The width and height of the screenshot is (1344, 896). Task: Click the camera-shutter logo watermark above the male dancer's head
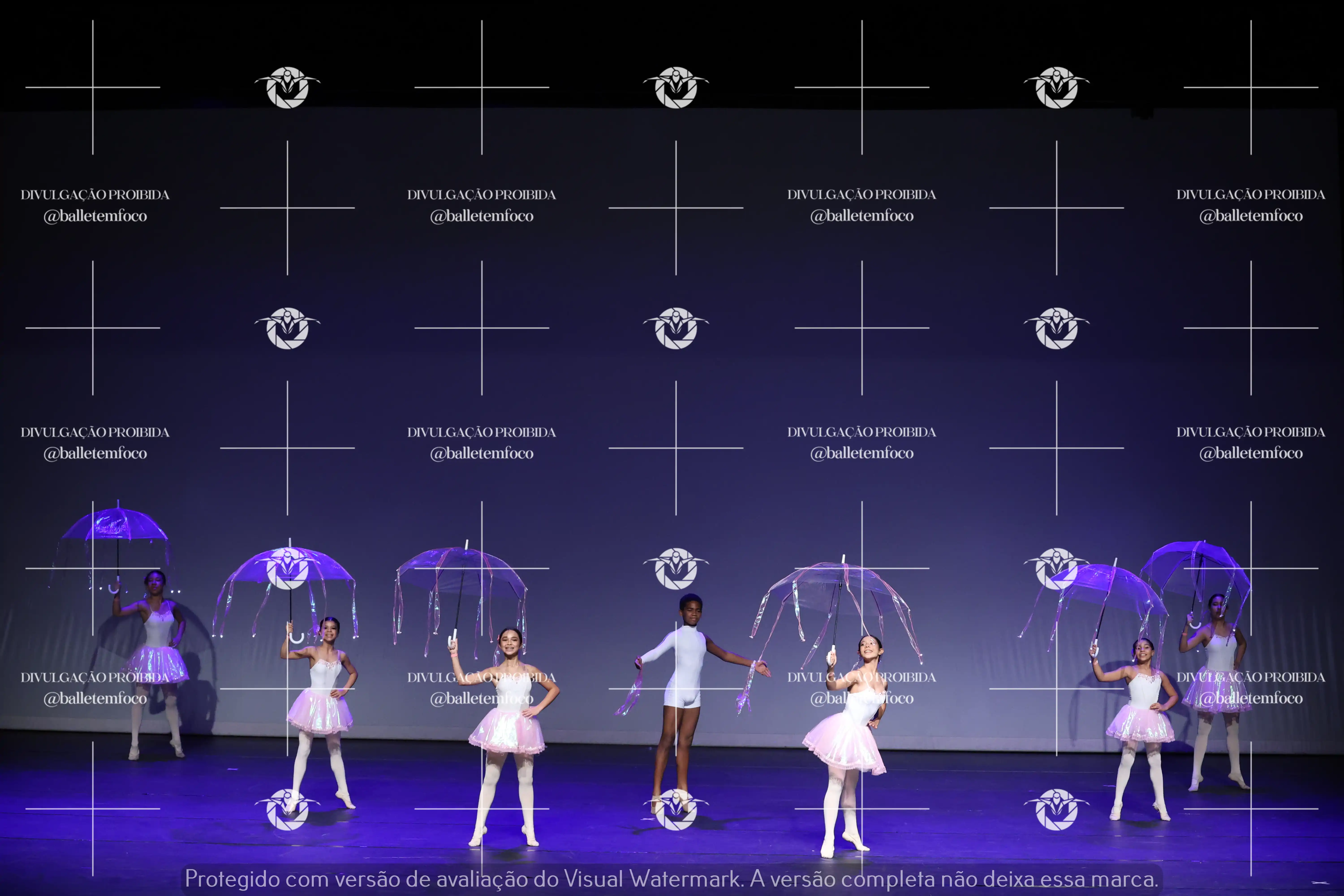[676, 568]
